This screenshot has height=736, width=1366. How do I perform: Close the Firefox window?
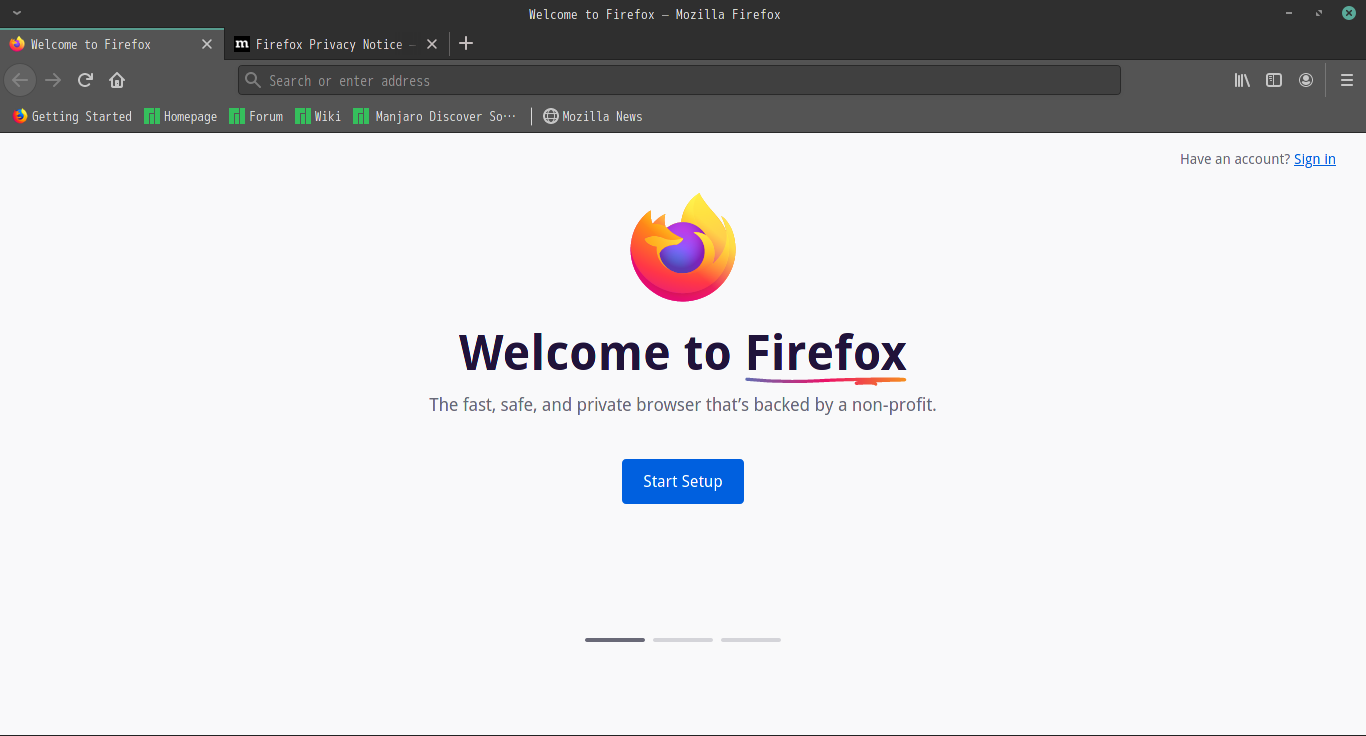click(x=1348, y=13)
